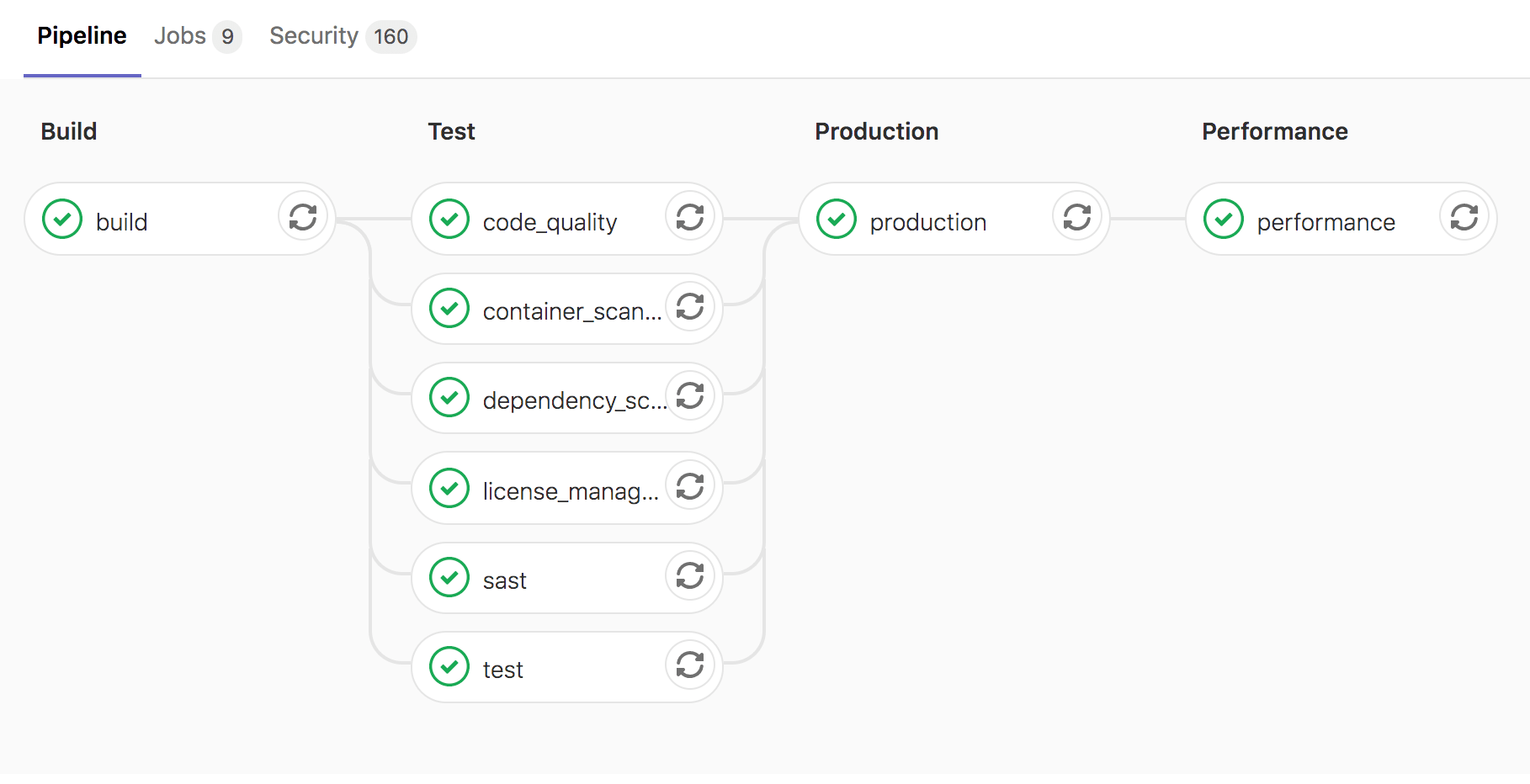Click the sast job green check icon

[x=449, y=577]
